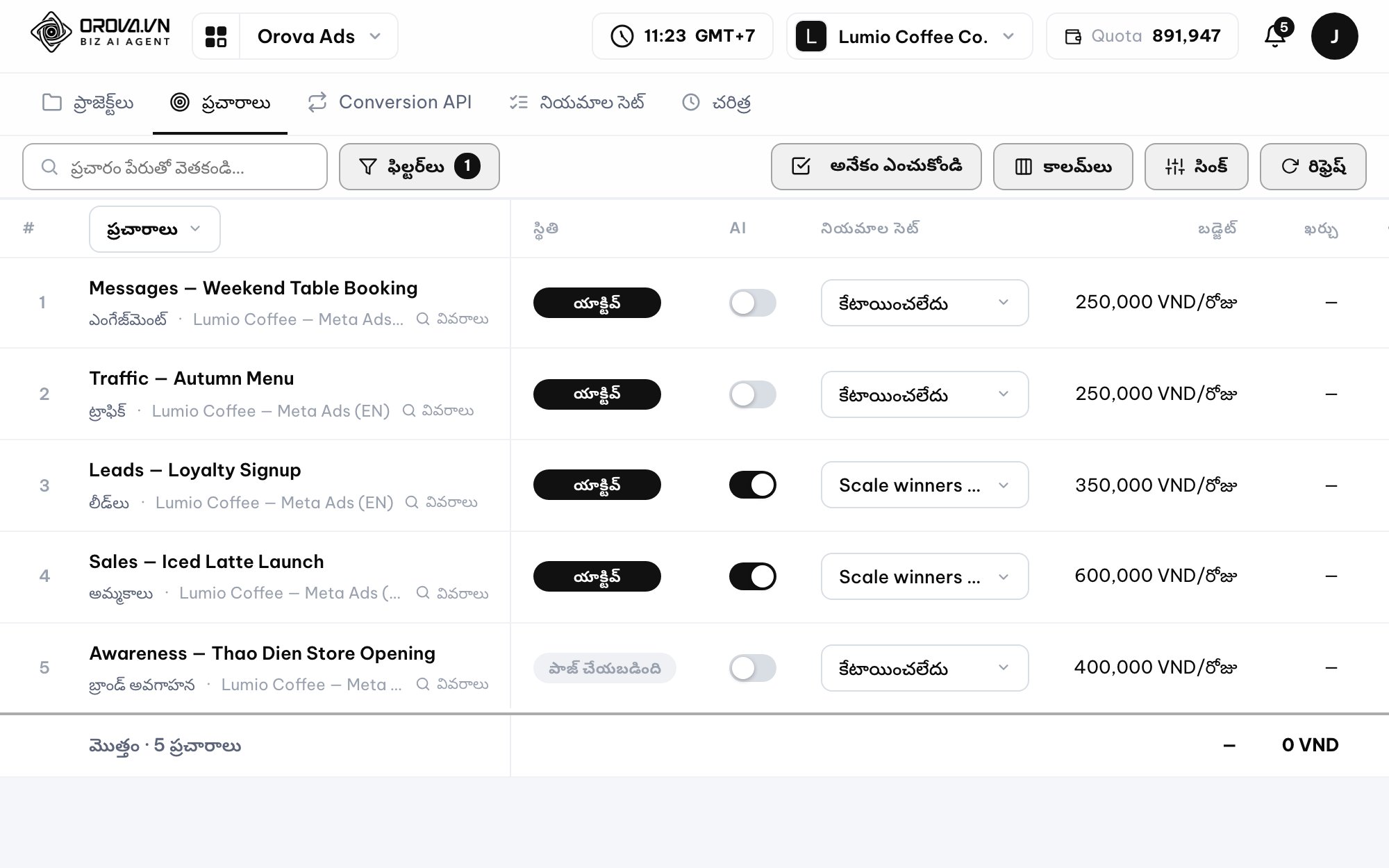Click the 891,947 quota value

point(1186,36)
